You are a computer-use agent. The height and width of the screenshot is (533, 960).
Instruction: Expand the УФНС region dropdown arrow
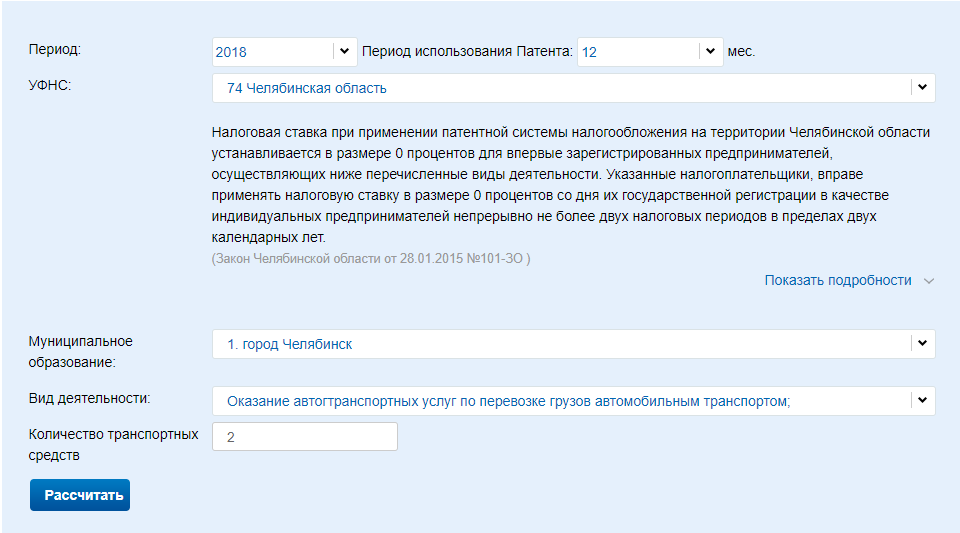[x=922, y=88]
